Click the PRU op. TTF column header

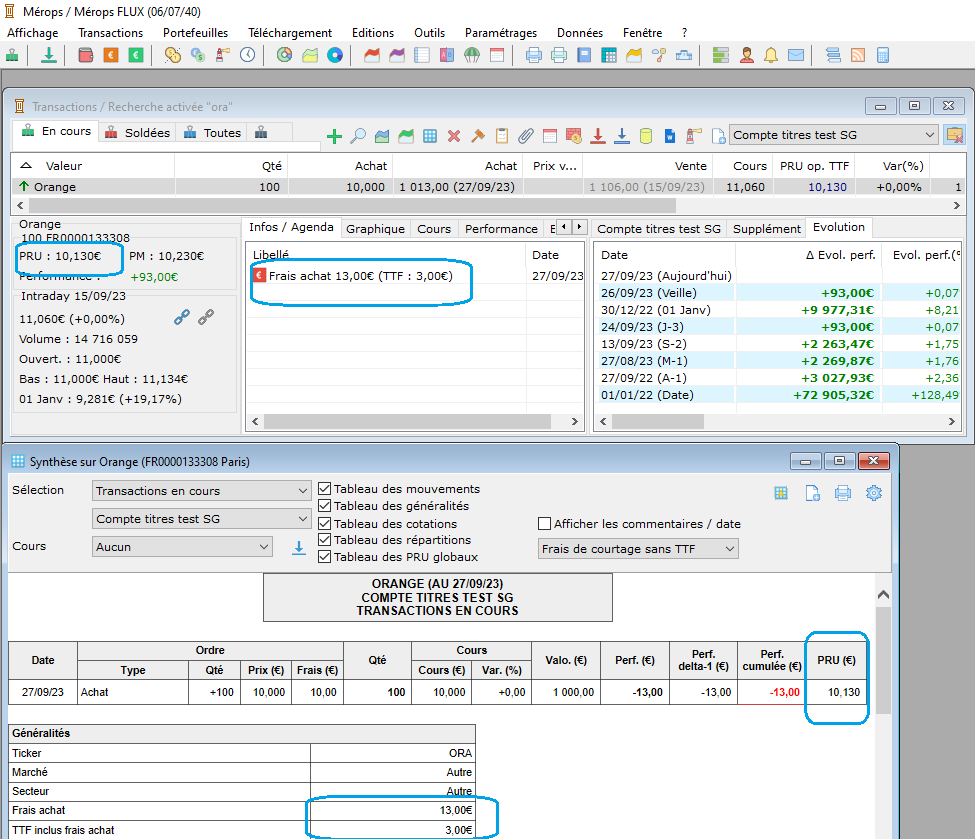[814, 166]
